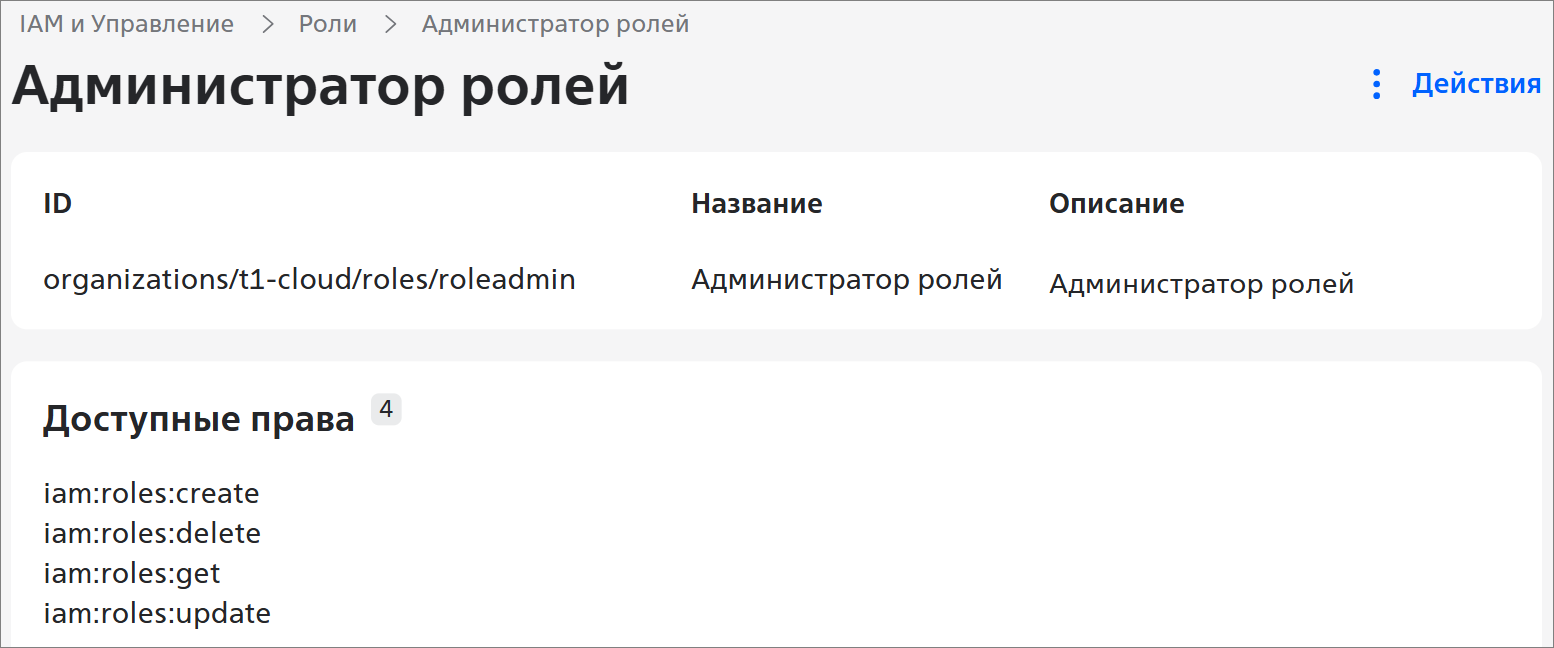Click the blue Действия link
The height and width of the screenshot is (648, 1554).
point(1476,84)
